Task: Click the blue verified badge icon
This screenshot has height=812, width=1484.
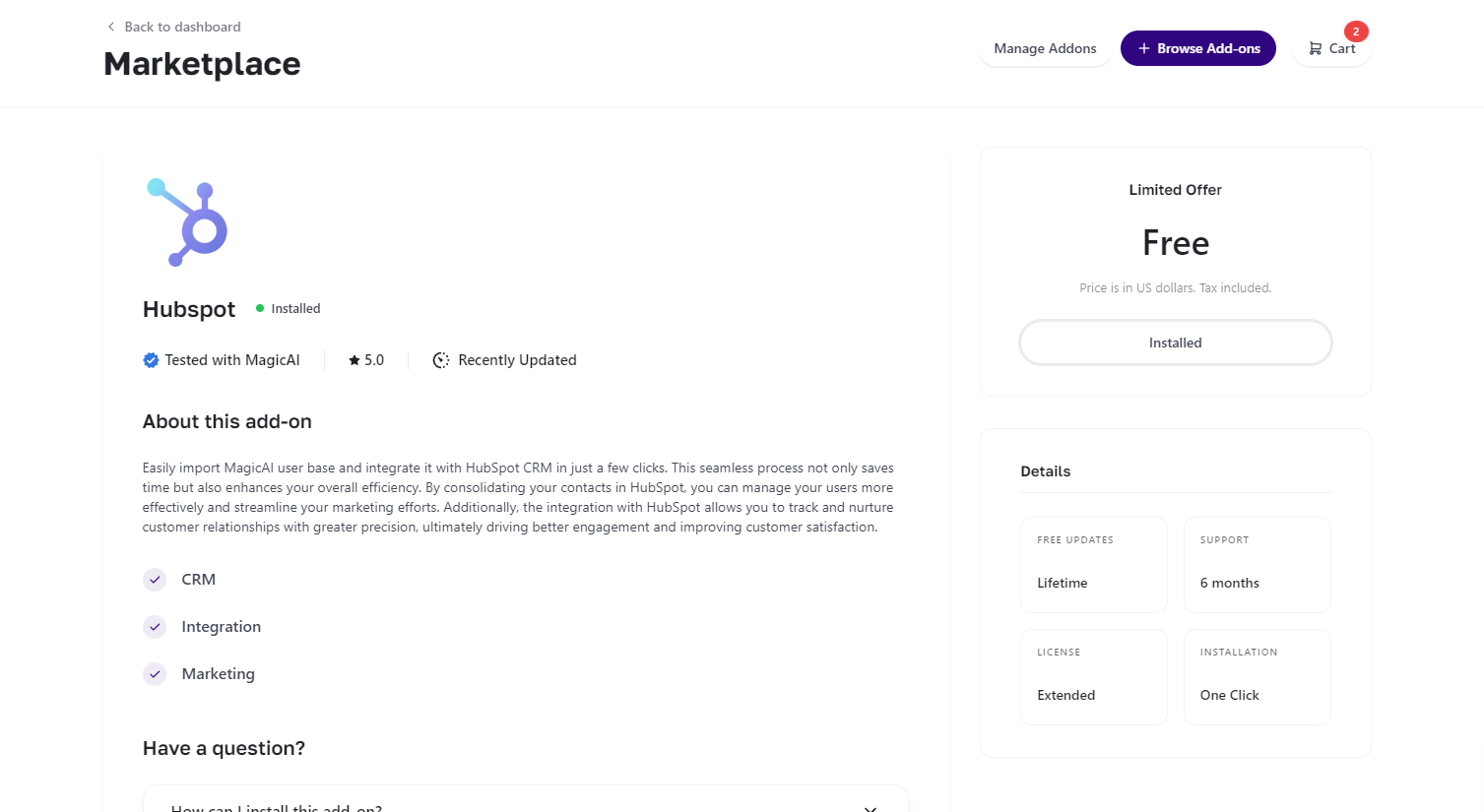Action: click(151, 360)
